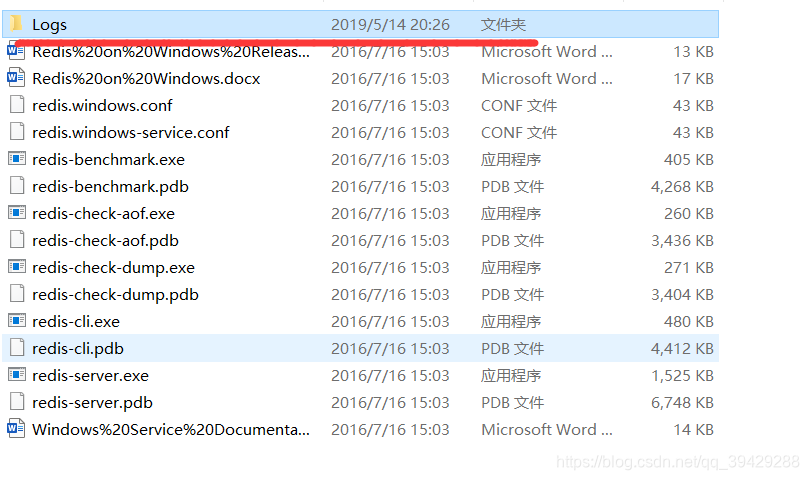The width and height of the screenshot is (809, 480).
Task: Select file name redis-server.exe
Action: [x=90, y=376]
